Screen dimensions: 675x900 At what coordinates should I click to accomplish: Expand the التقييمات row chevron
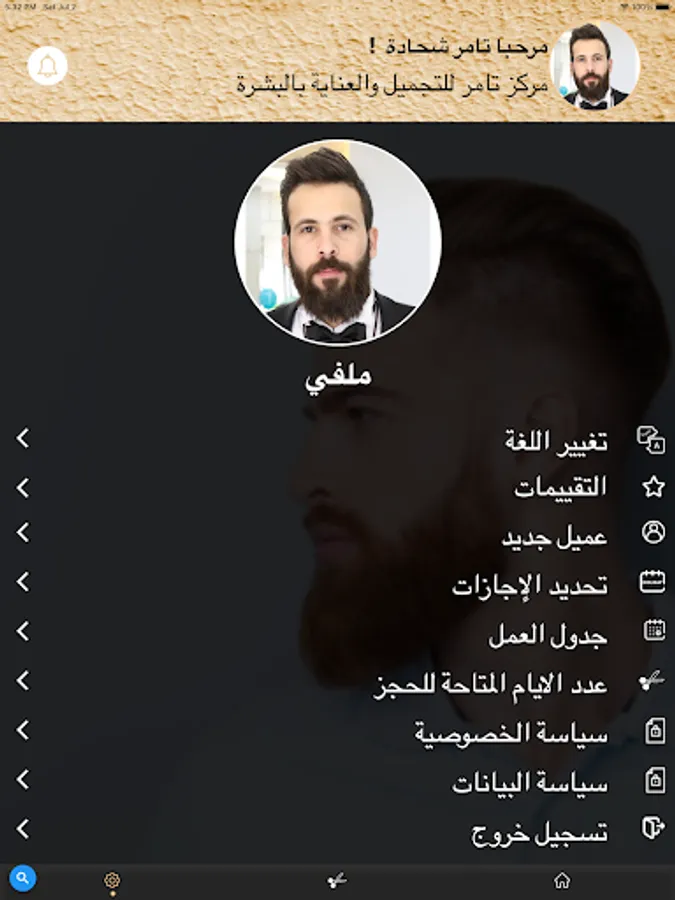[22, 488]
